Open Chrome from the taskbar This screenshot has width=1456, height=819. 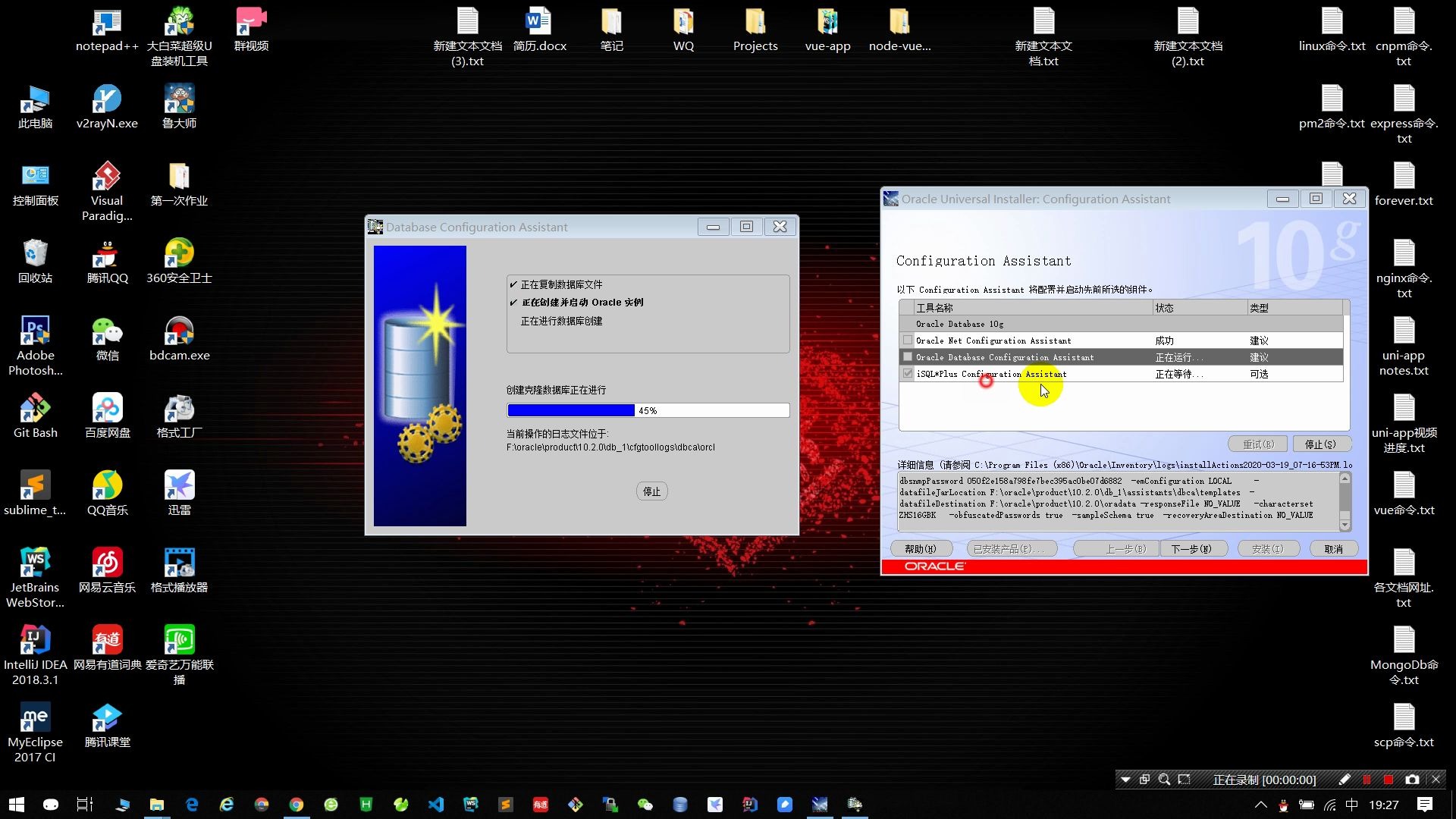pos(297,805)
